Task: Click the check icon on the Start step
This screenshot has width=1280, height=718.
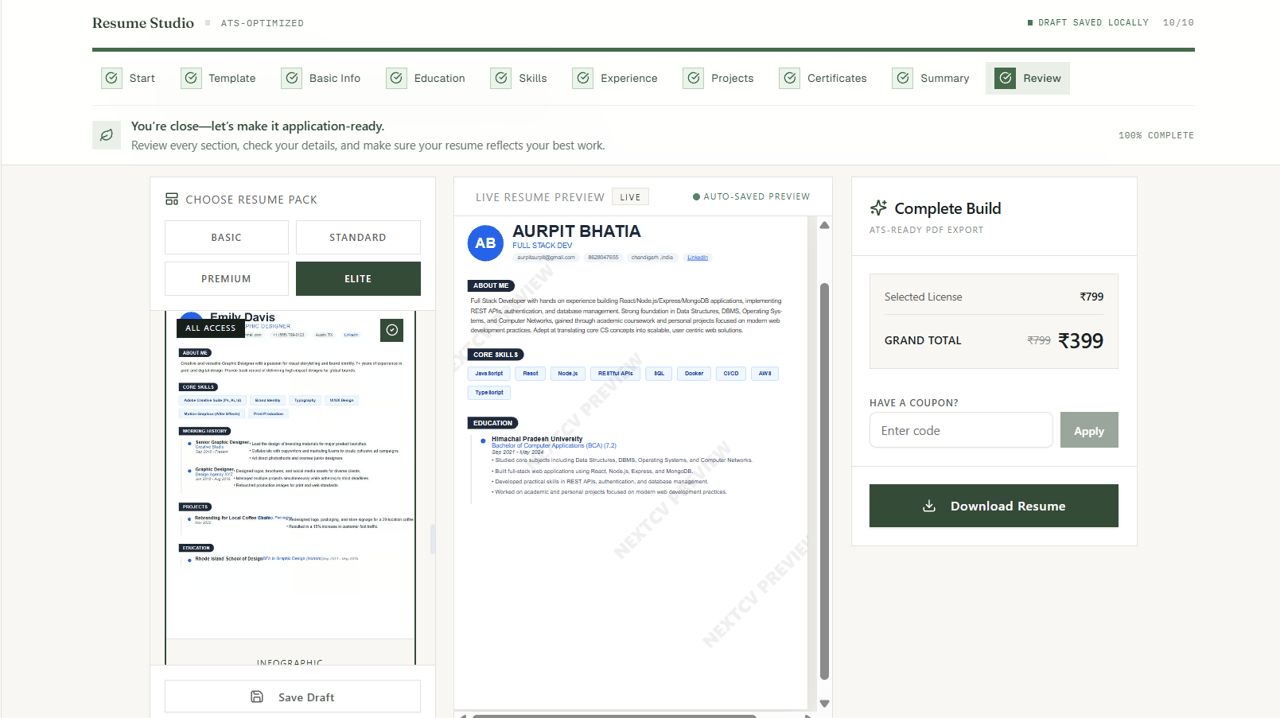Action: click(112, 78)
